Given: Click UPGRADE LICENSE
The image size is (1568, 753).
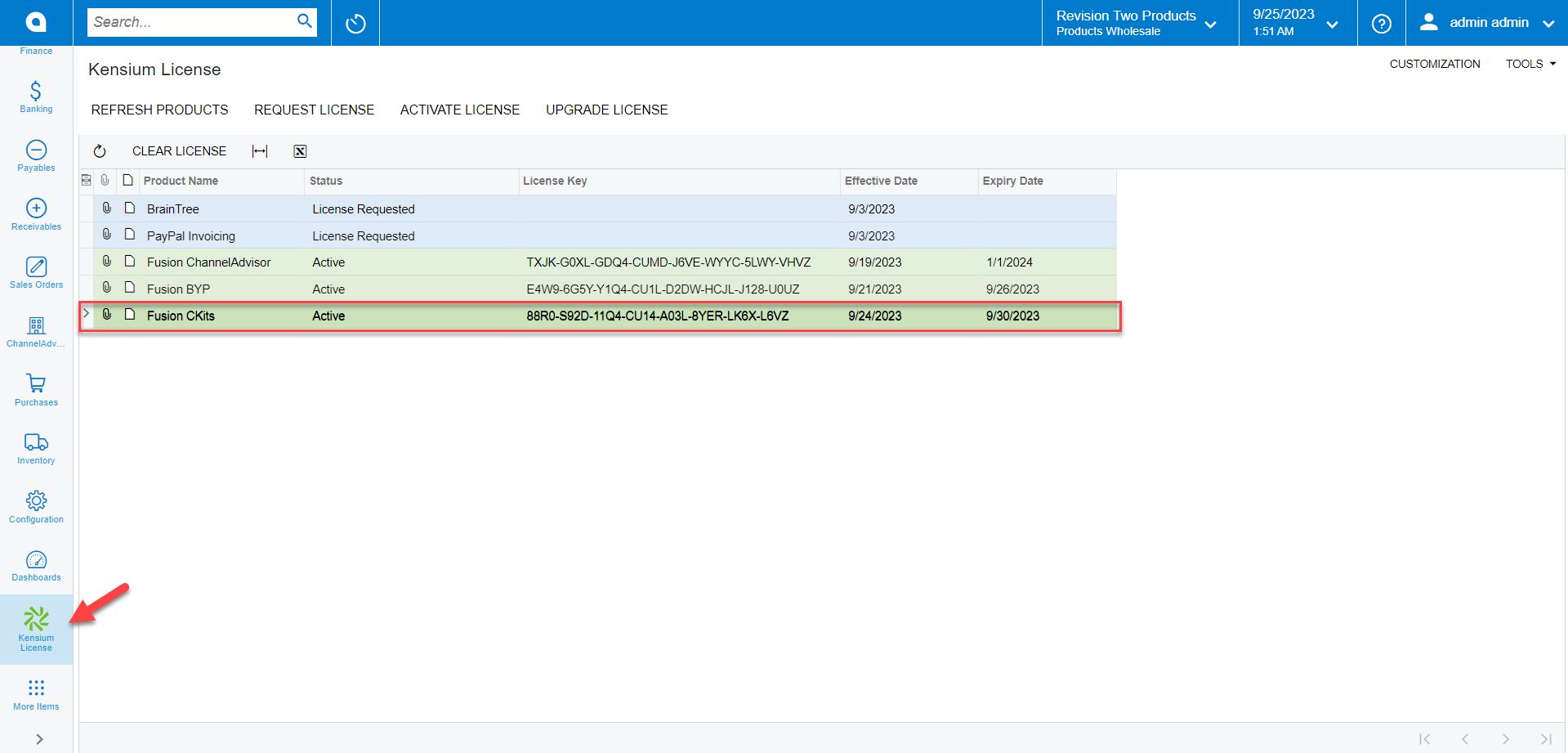Looking at the screenshot, I should point(607,110).
